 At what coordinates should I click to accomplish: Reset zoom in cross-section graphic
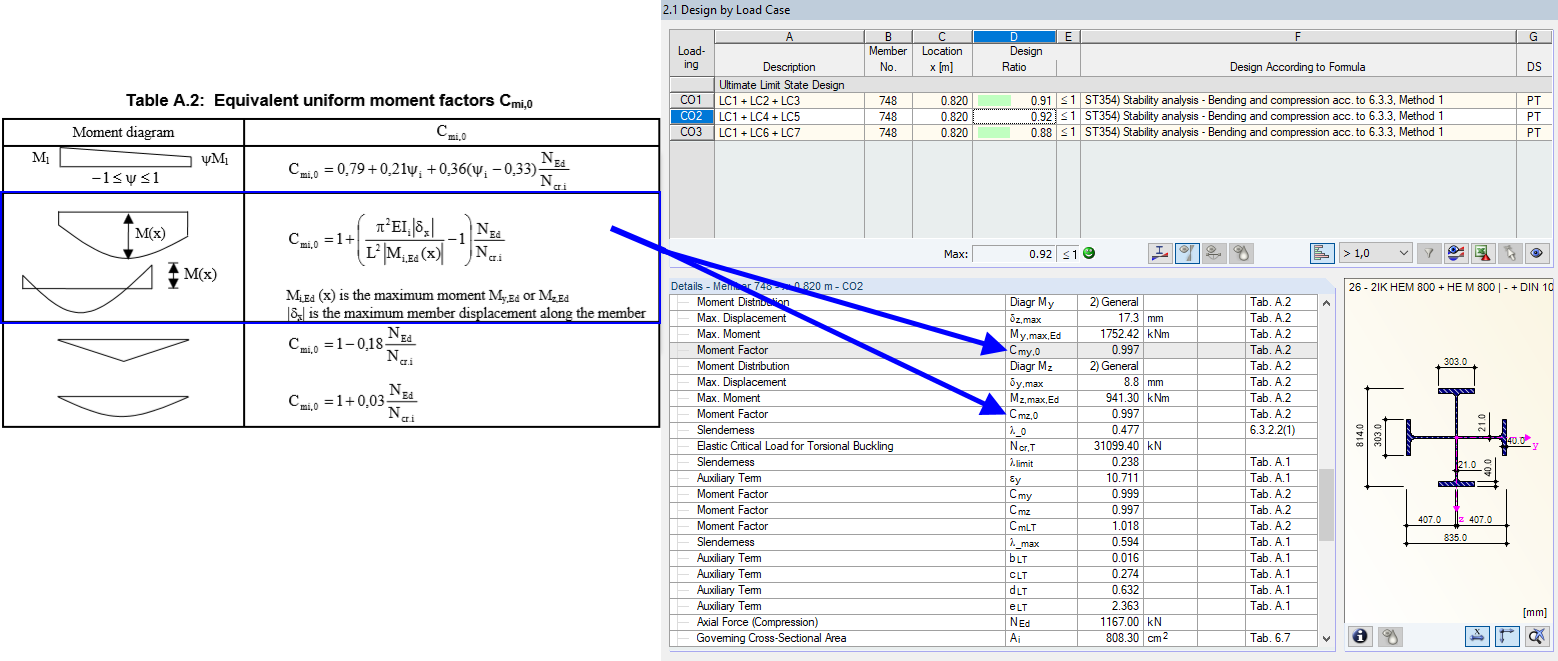tap(1537, 637)
